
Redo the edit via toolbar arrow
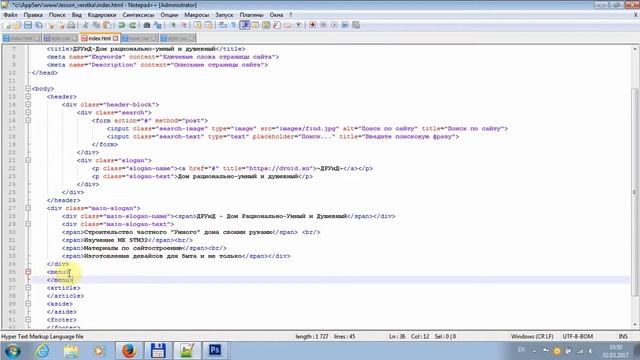(x=133, y=25)
